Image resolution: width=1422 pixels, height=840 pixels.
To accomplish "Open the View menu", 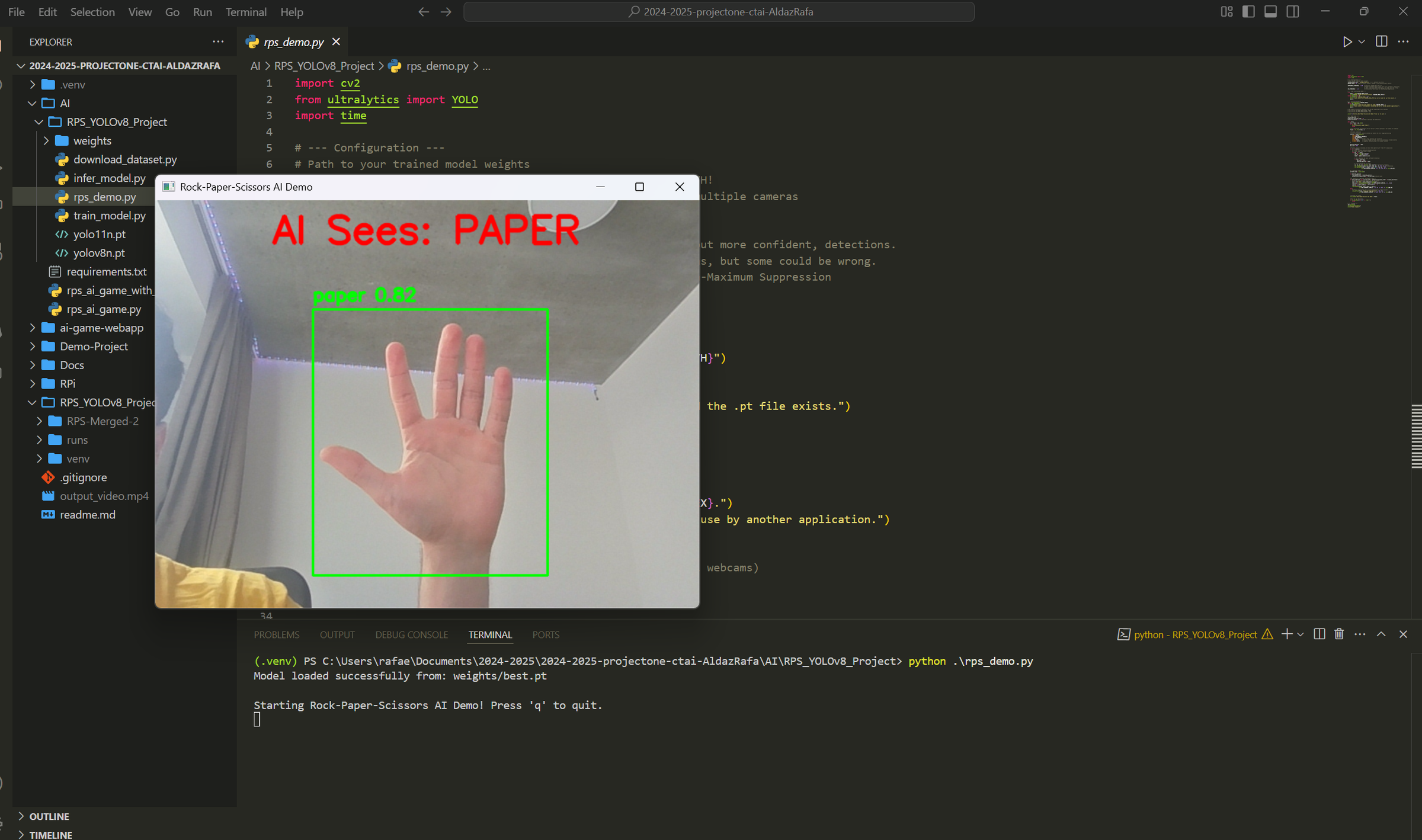I will 140,12.
